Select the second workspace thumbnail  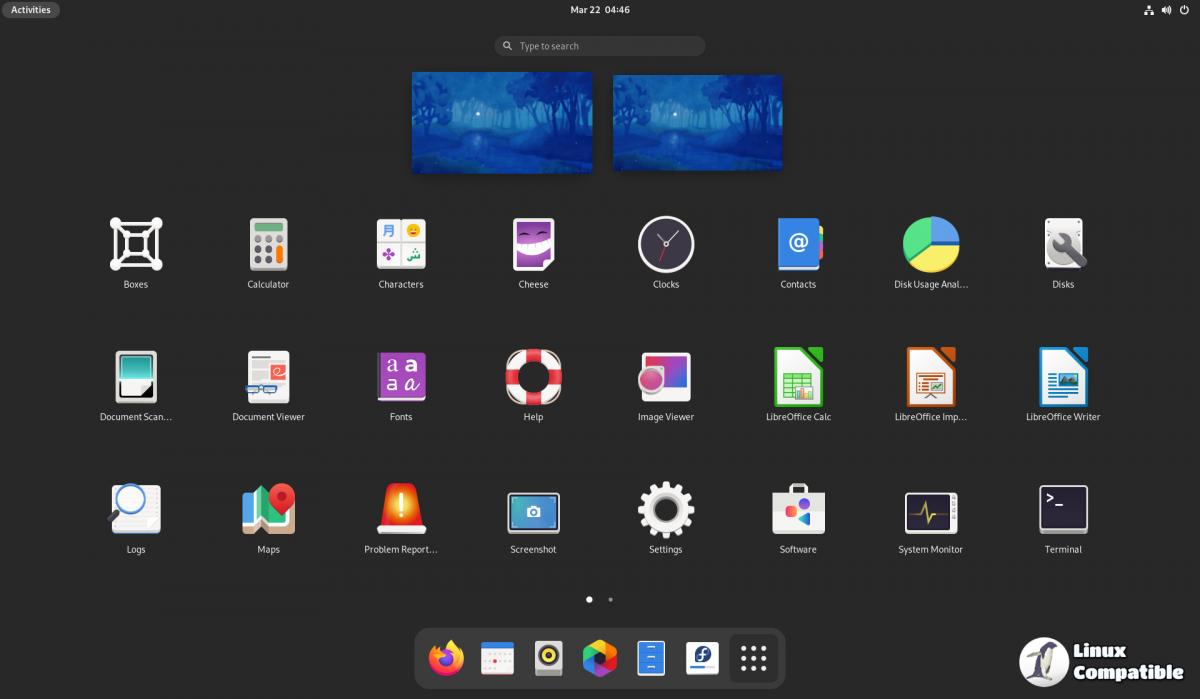(x=698, y=122)
